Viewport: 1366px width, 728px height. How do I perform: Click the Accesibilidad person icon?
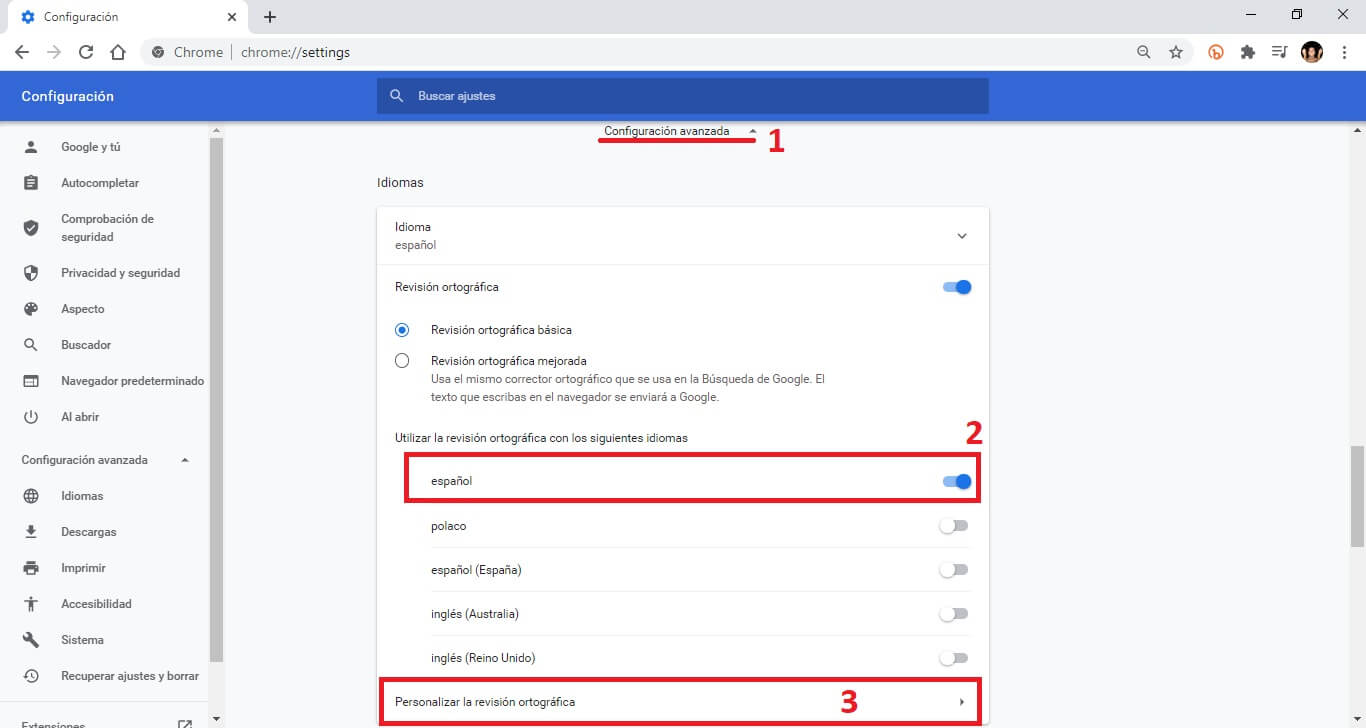pos(31,604)
